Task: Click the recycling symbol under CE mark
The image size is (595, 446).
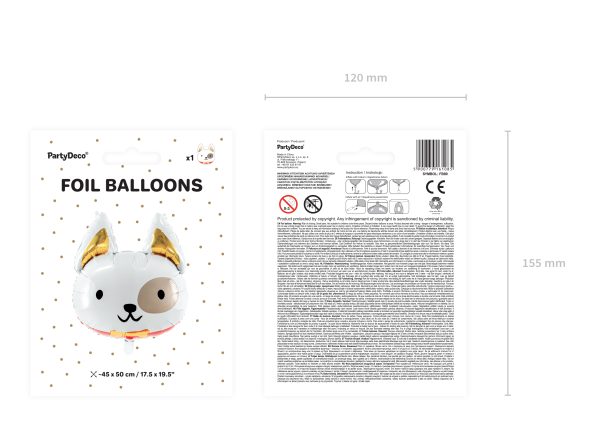Action: tap(436, 204)
